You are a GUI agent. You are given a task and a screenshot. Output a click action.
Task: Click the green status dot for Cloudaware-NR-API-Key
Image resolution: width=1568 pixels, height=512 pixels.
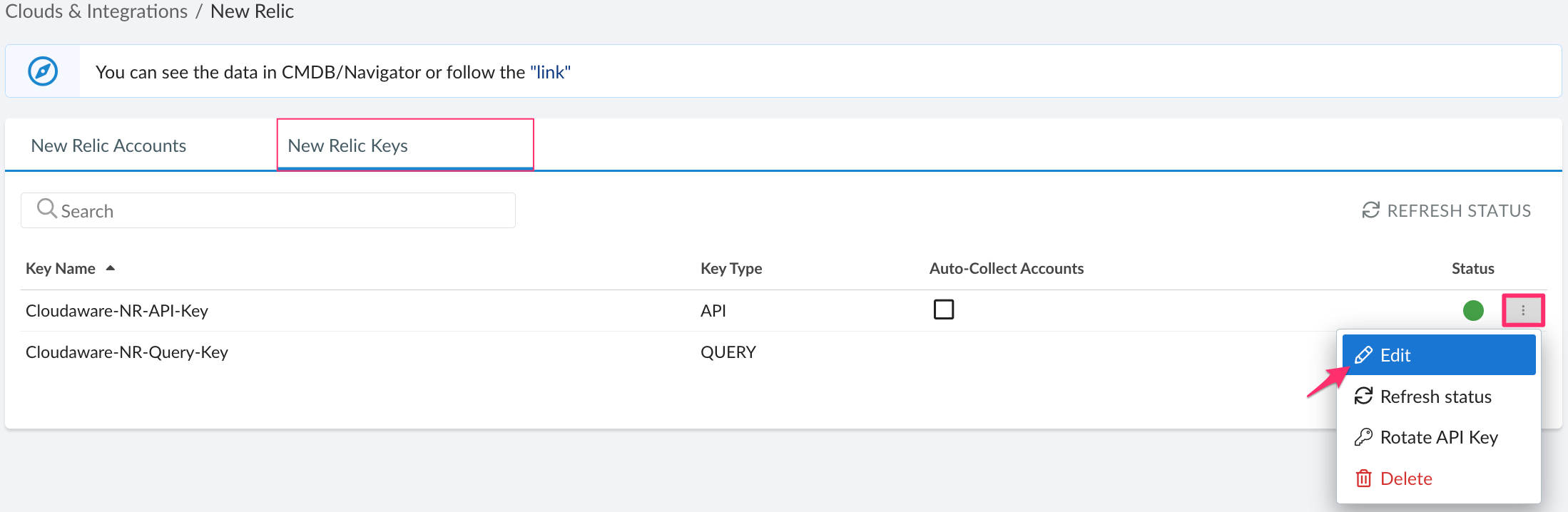[x=1472, y=310]
